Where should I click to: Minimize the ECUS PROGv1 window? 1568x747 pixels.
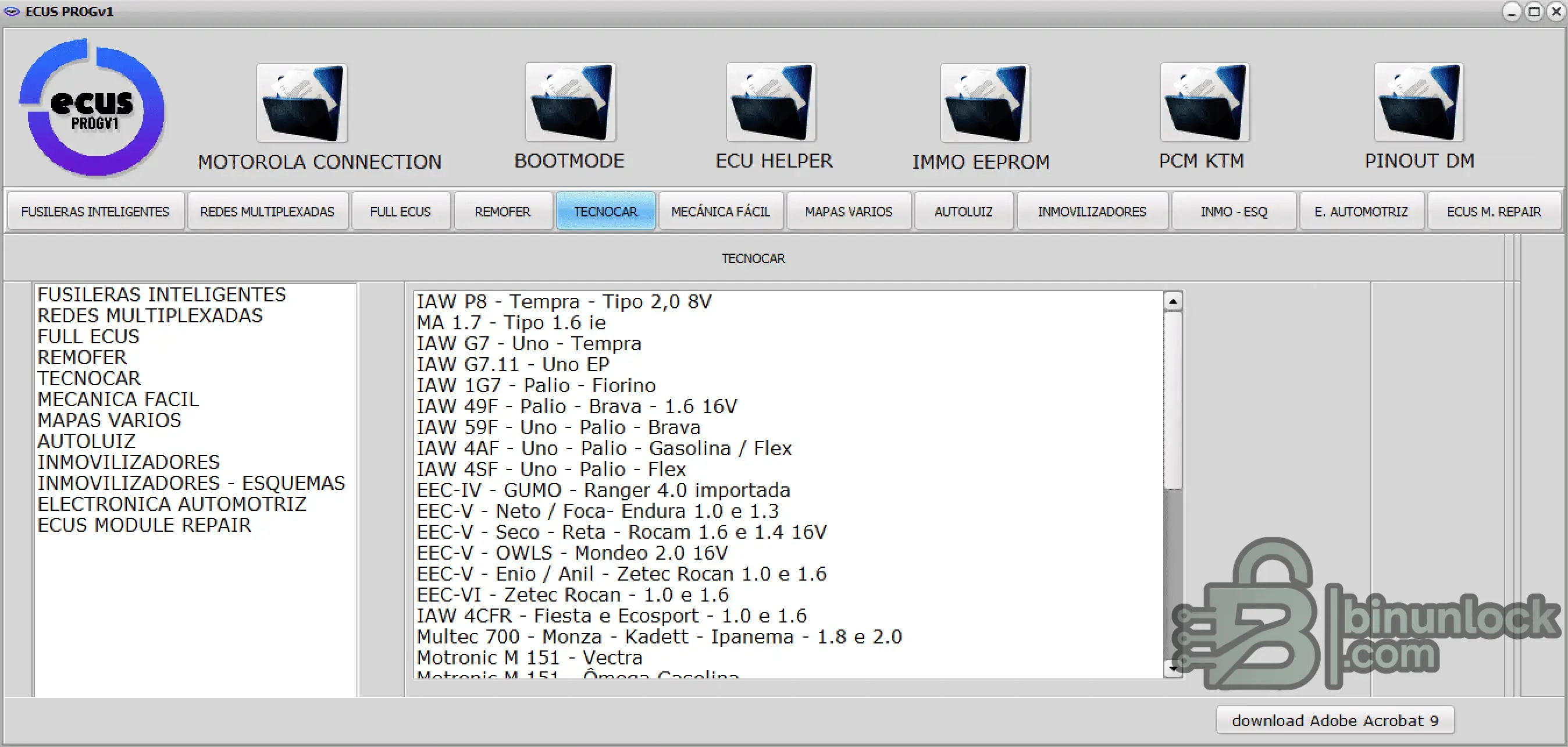click(x=1512, y=12)
